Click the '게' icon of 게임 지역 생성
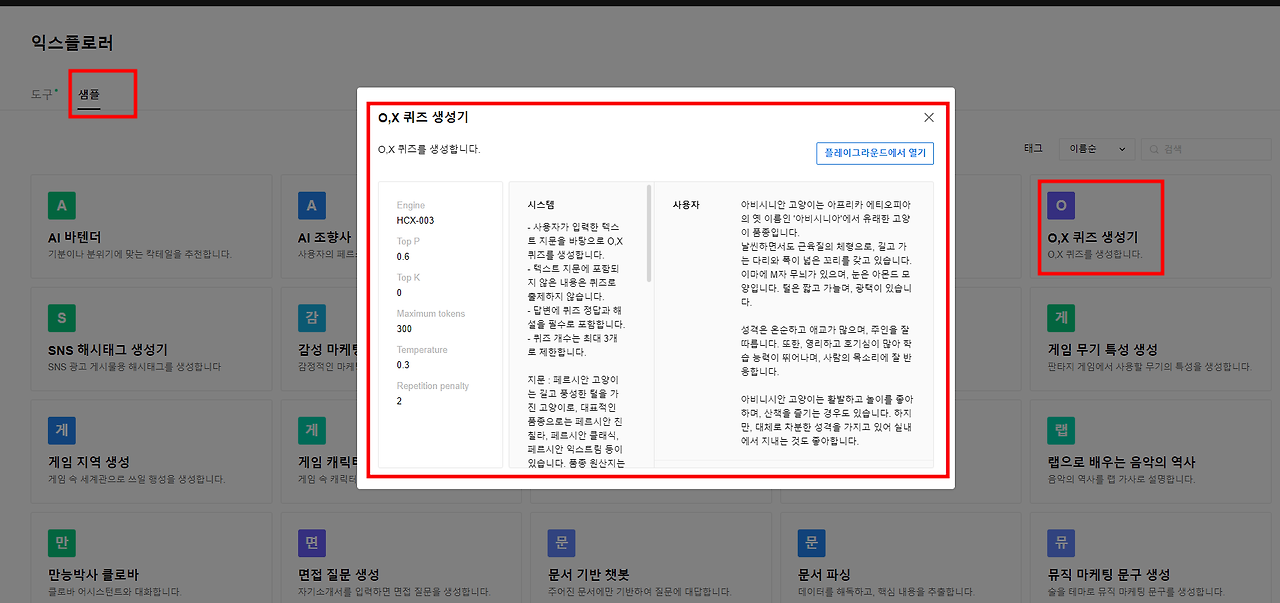1280x603 pixels. coord(62,430)
